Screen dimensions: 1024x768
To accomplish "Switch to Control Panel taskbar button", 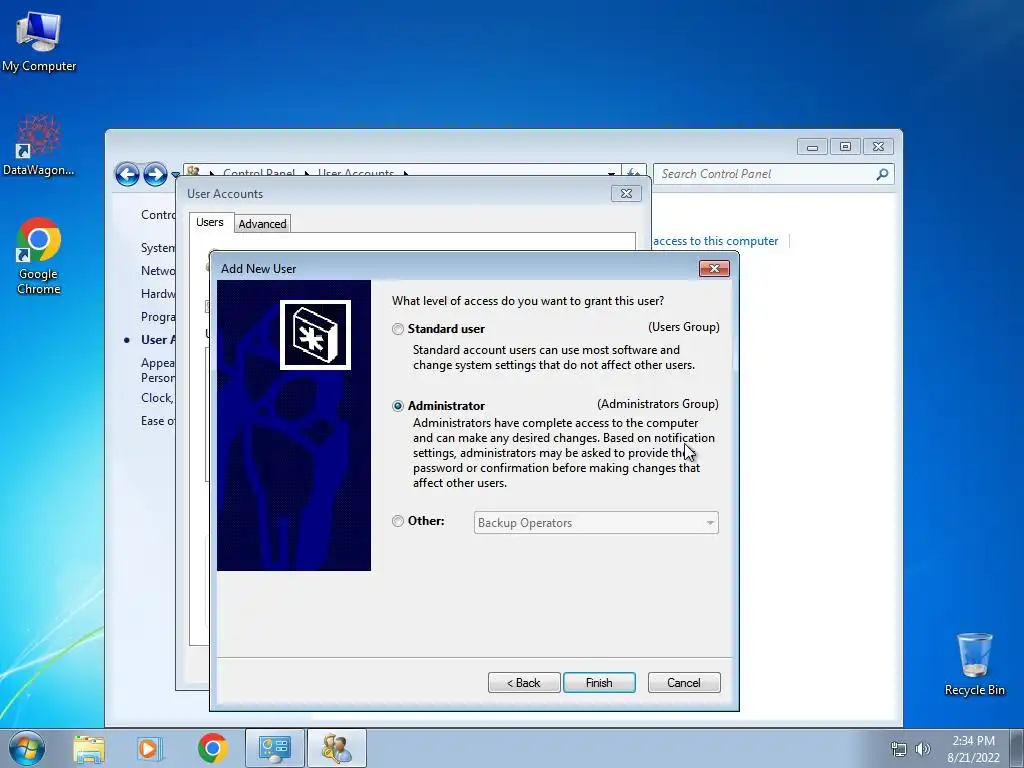I will [274, 748].
